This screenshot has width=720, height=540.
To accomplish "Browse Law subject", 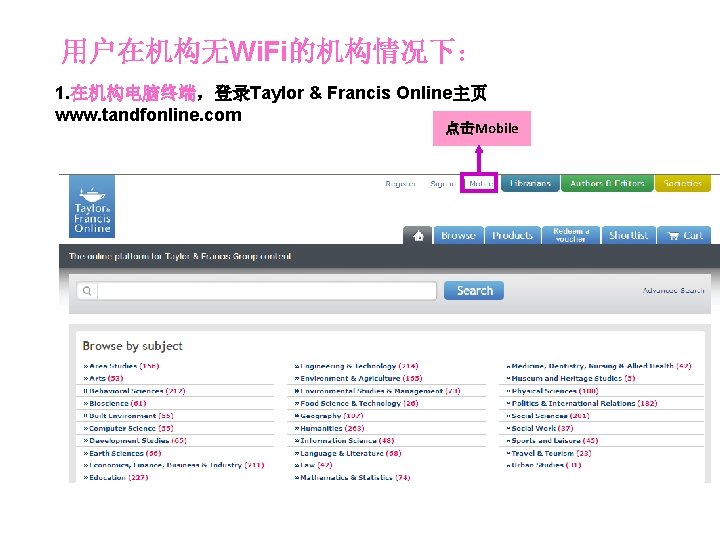I will click(313, 465).
